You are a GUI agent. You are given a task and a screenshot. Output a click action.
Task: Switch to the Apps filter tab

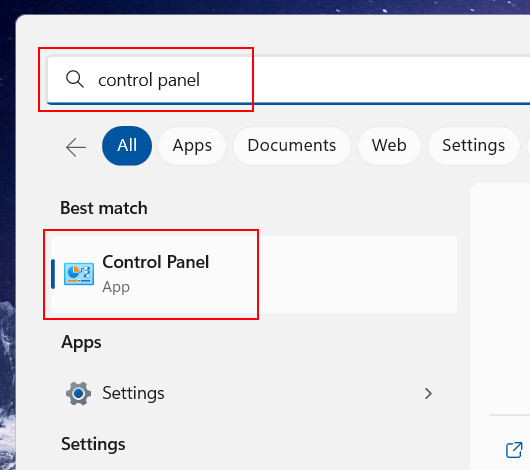pyautogui.click(x=192, y=146)
